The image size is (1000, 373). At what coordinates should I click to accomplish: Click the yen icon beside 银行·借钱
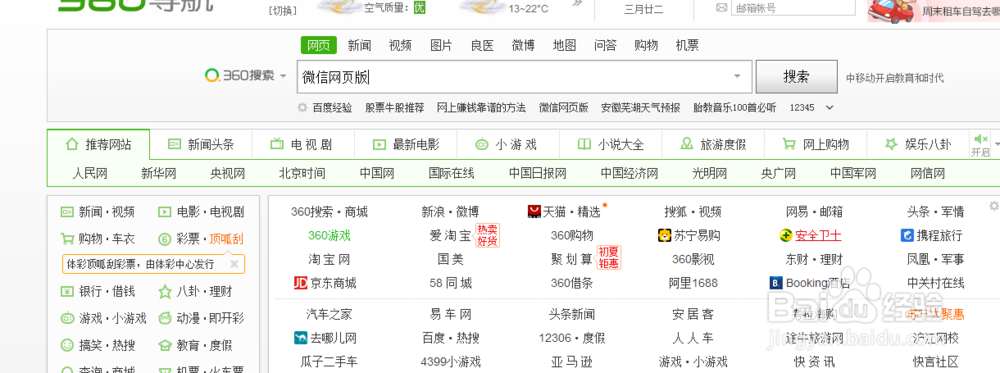pyautogui.click(x=66, y=291)
